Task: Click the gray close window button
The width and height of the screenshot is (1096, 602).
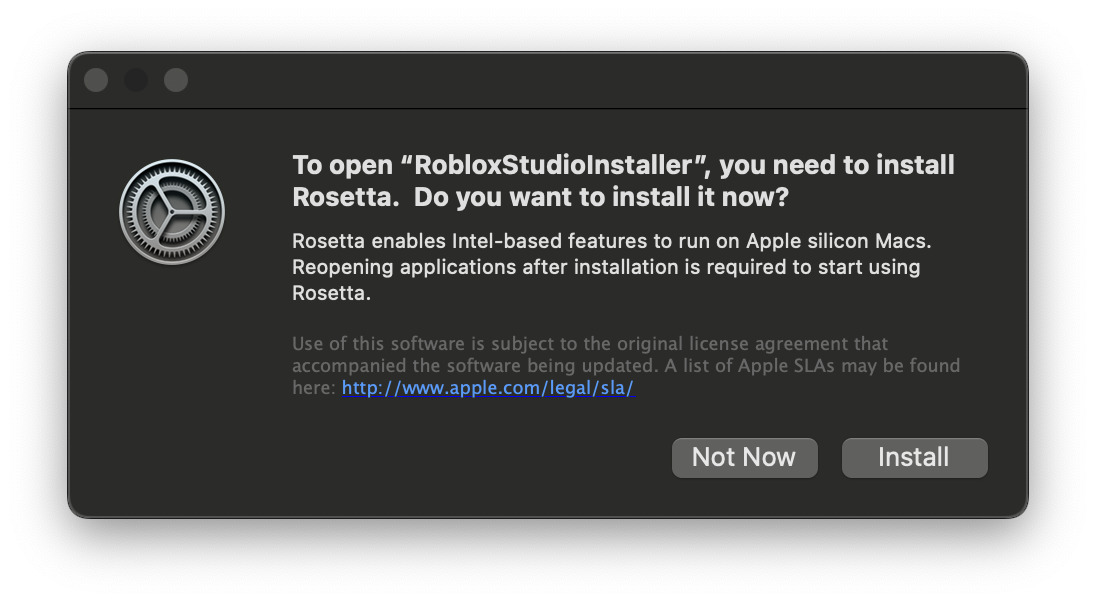Action: tap(96, 80)
